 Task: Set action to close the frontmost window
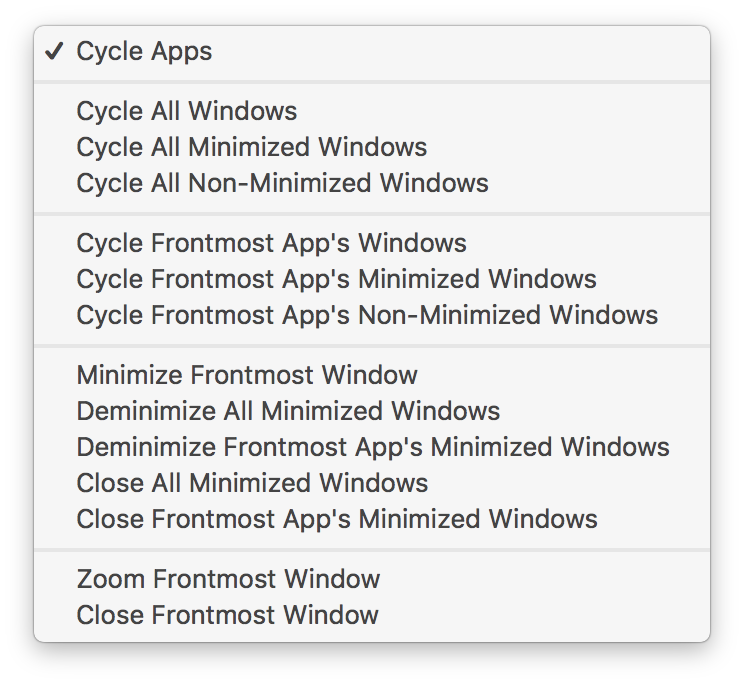[x=227, y=615]
